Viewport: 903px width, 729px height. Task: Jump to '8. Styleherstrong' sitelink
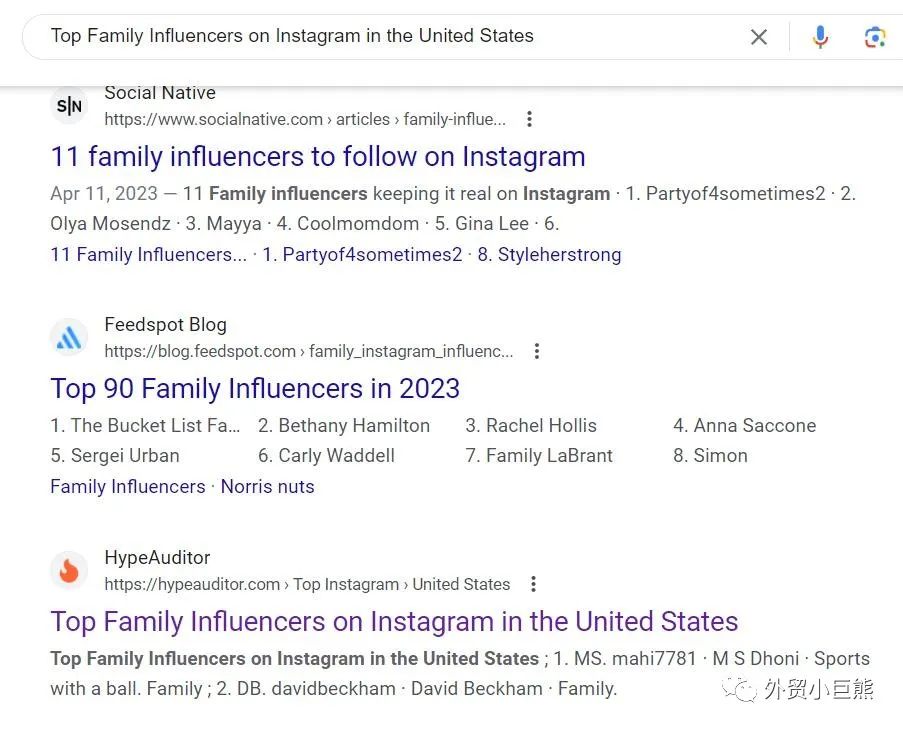pyautogui.click(x=549, y=255)
